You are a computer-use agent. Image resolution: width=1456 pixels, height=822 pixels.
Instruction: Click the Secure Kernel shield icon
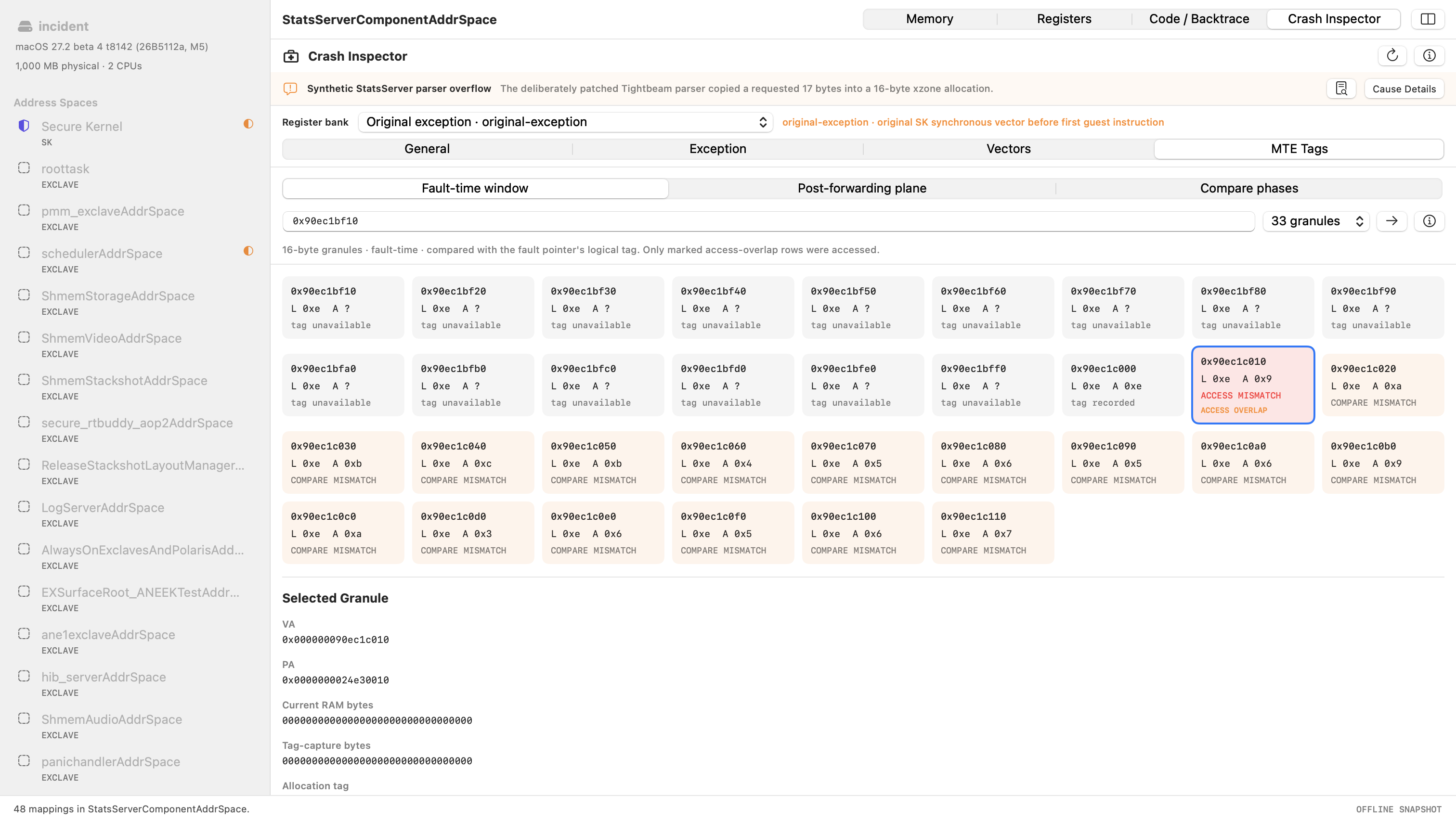24,126
